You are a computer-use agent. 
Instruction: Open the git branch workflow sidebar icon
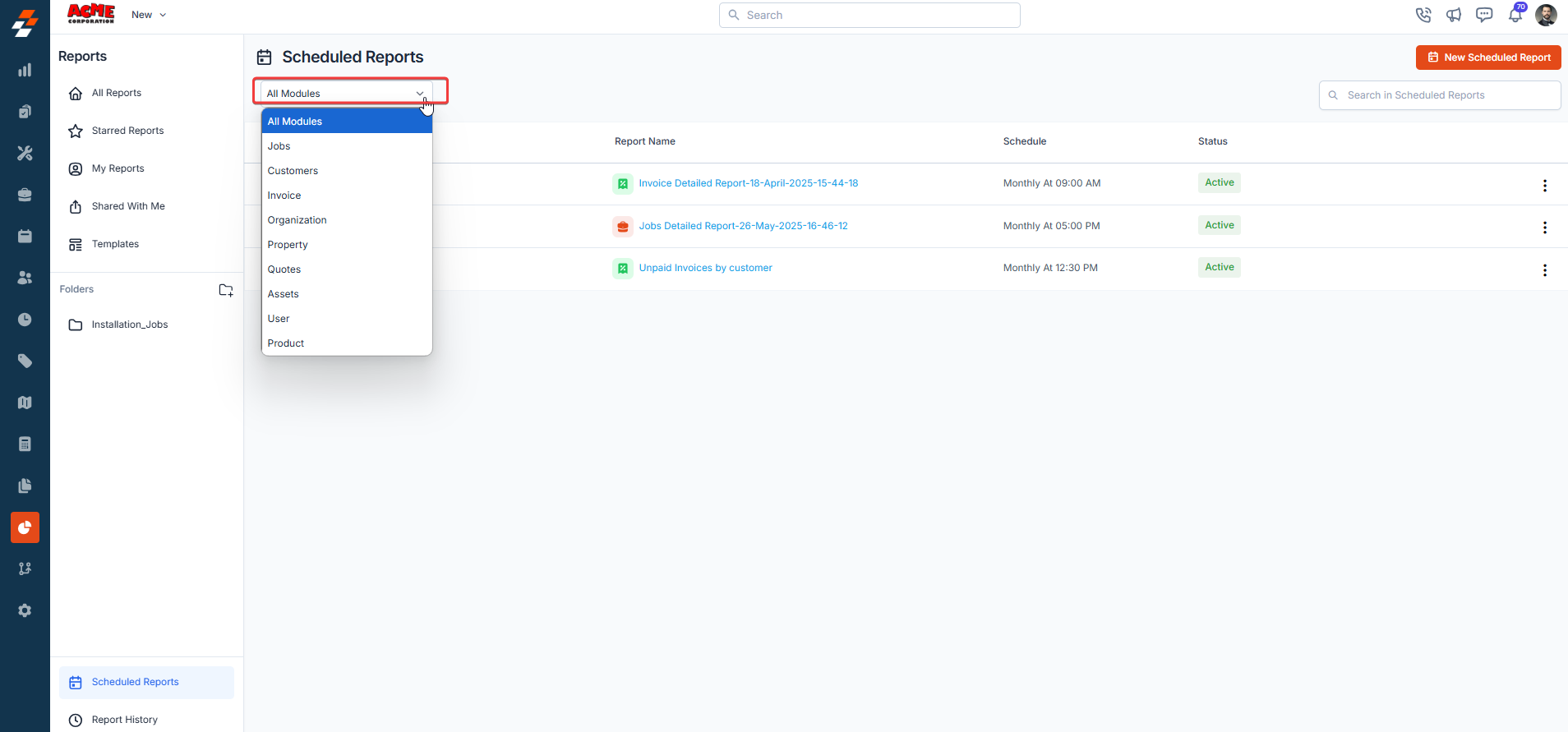[25, 569]
